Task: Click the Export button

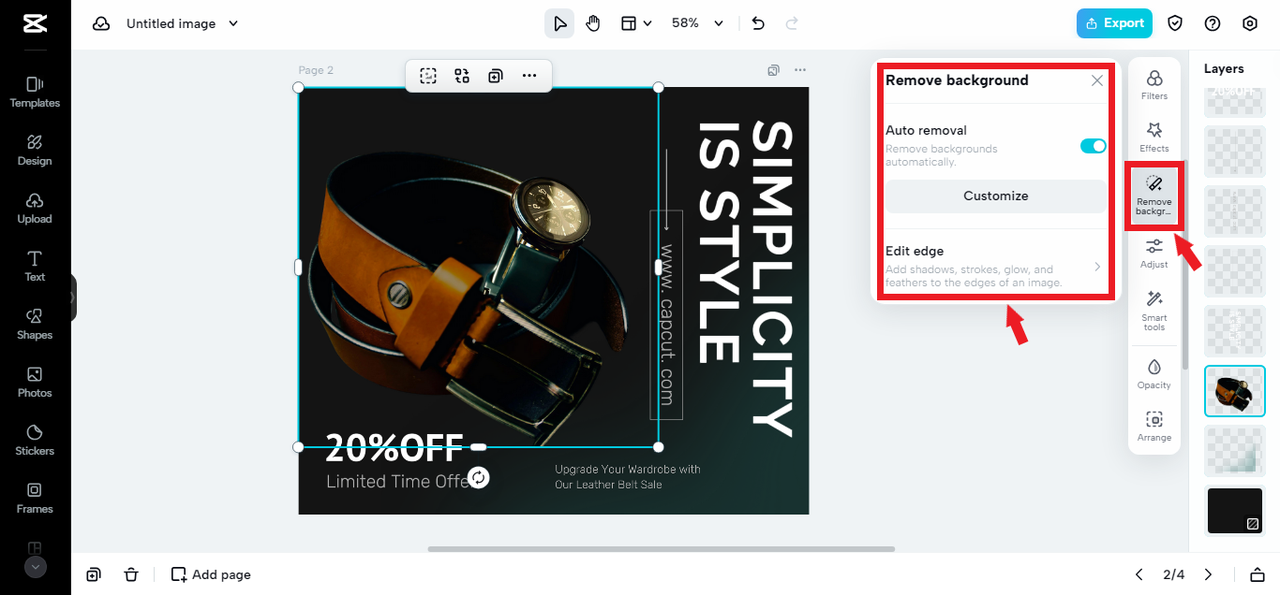Action: click(1114, 23)
